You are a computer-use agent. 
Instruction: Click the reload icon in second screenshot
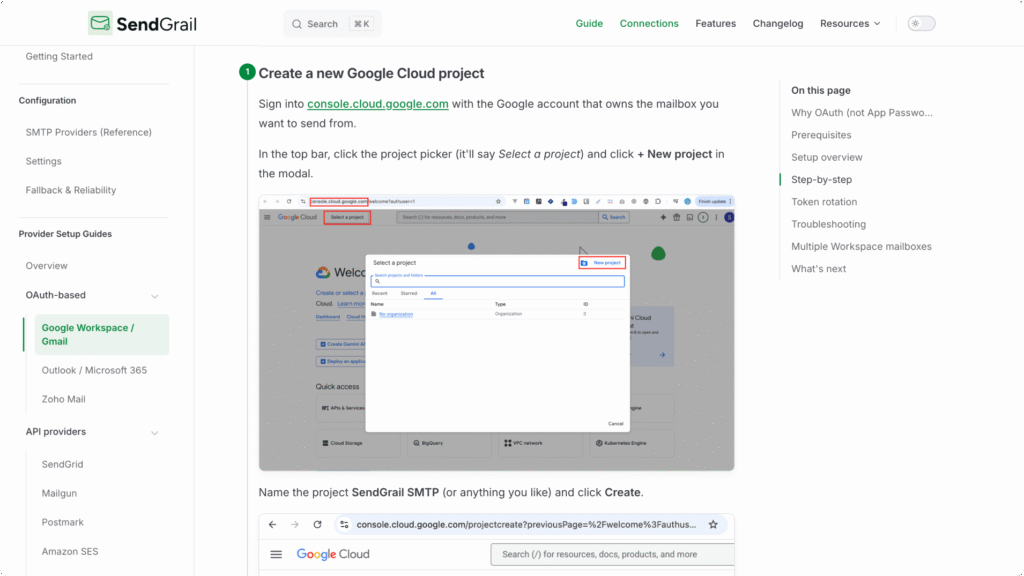[317, 524]
